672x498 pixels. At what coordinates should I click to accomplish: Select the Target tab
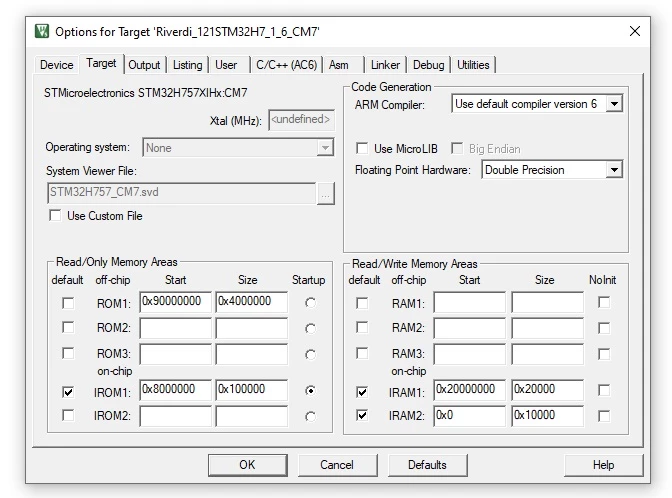(101, 63)
